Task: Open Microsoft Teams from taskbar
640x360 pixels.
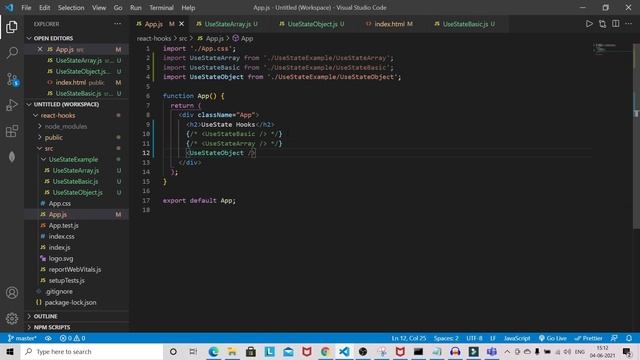Action: [492, 352]
